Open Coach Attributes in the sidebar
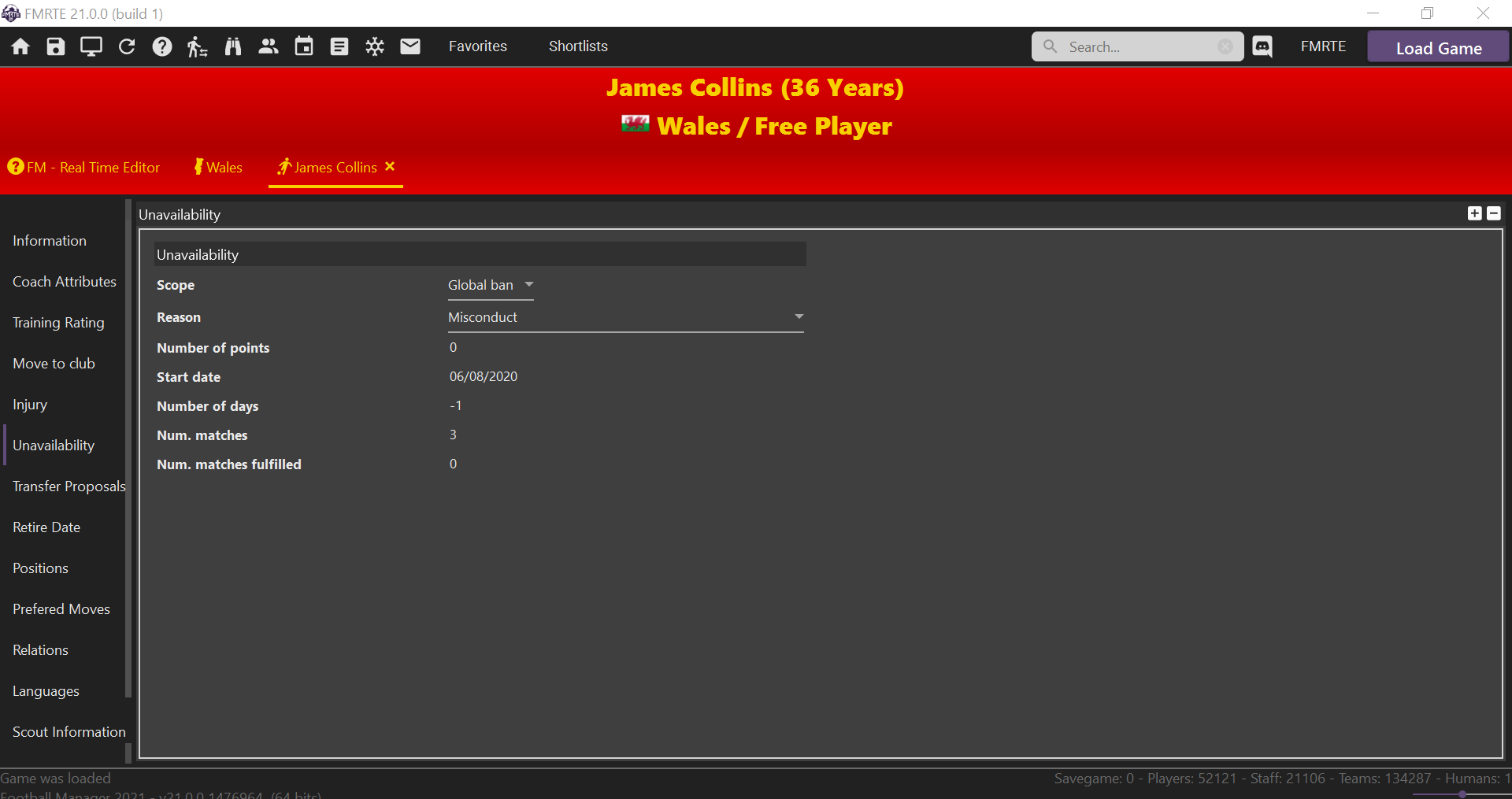Screen dimensions: 1512x799 point(65,282)
